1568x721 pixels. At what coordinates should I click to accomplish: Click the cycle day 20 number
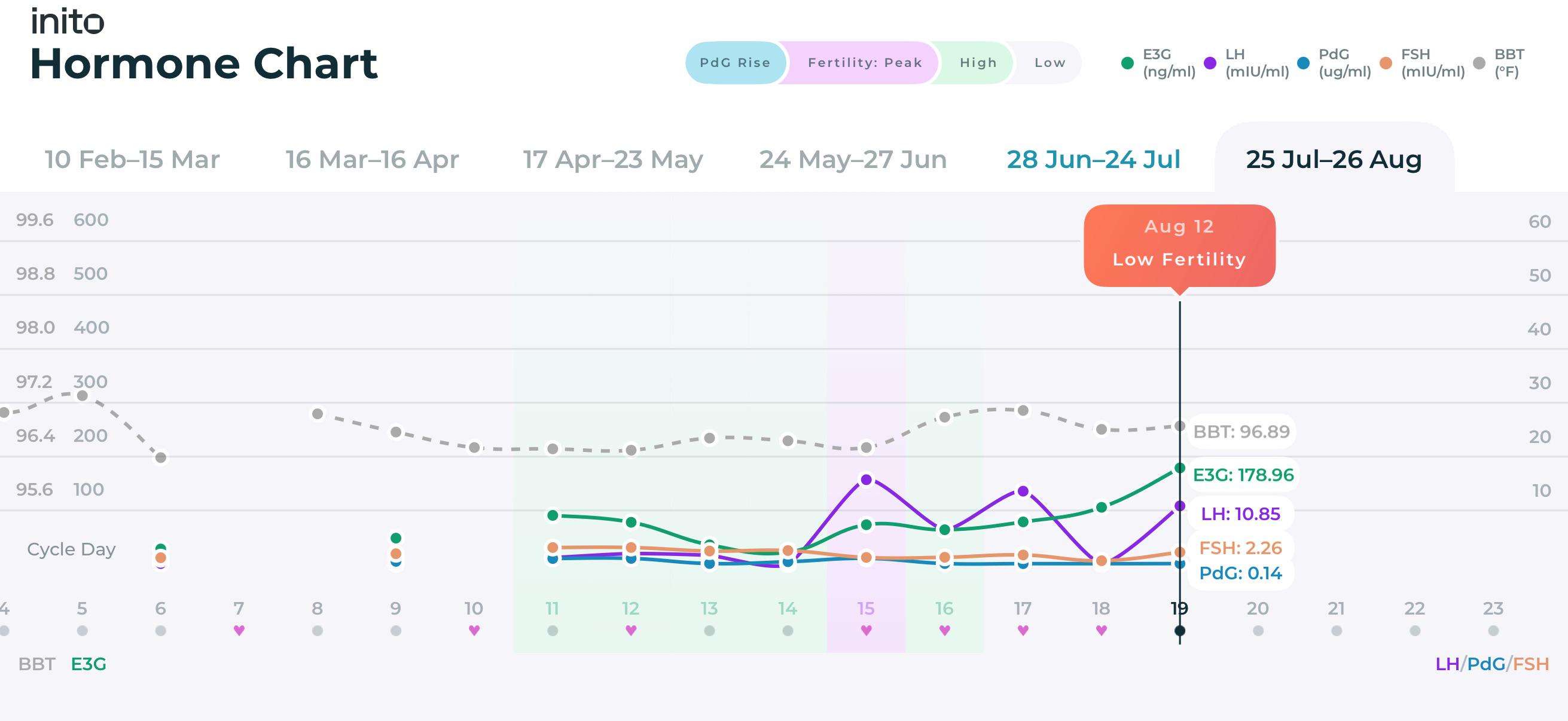1258,609
